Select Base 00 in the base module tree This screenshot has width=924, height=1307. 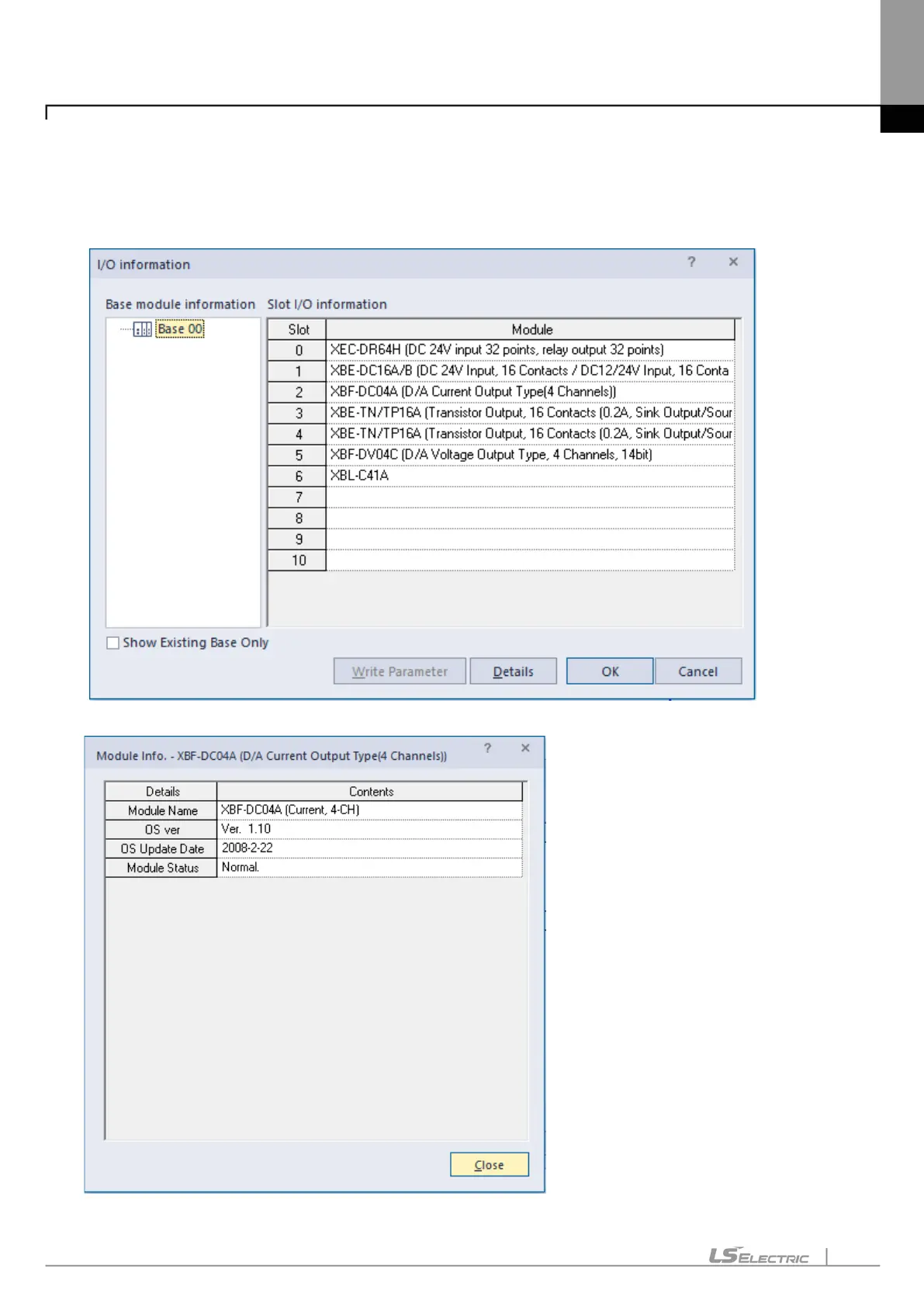[x=180, y=329]
